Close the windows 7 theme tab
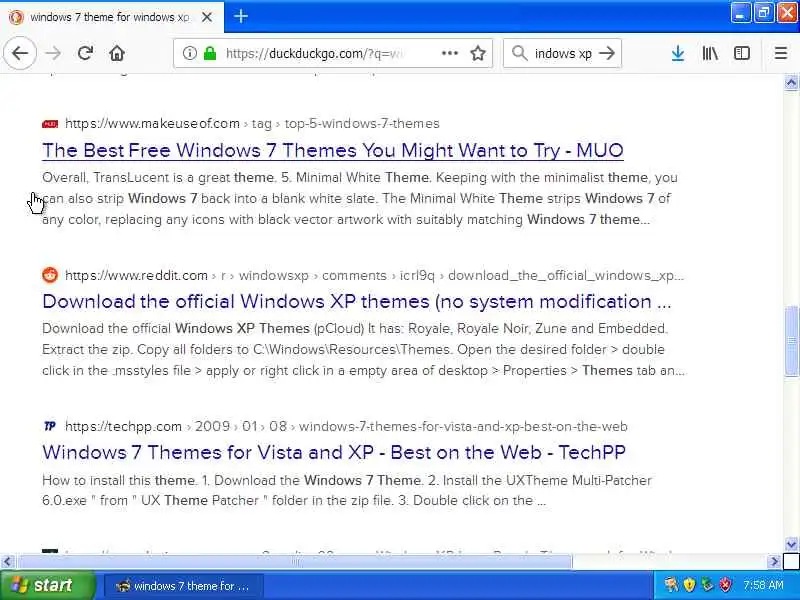The image size is (800, 600). (207, 17)
